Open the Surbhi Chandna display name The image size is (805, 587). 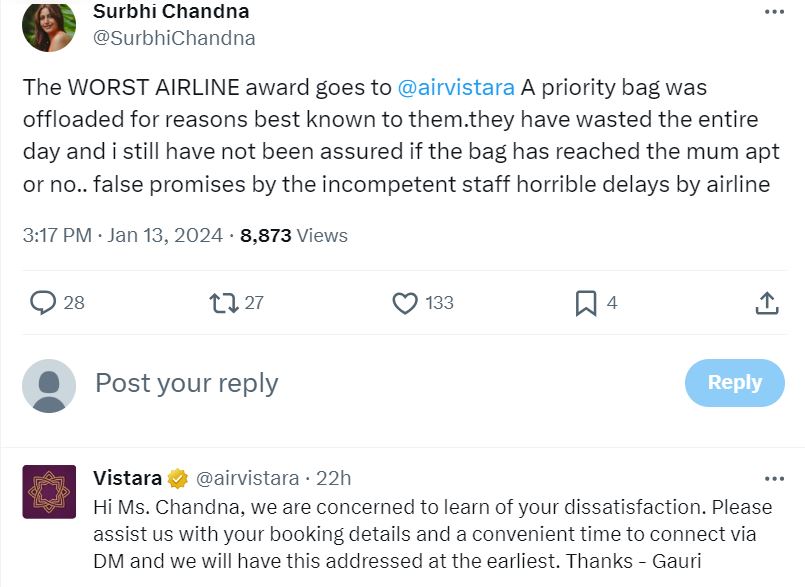[171, 12]
